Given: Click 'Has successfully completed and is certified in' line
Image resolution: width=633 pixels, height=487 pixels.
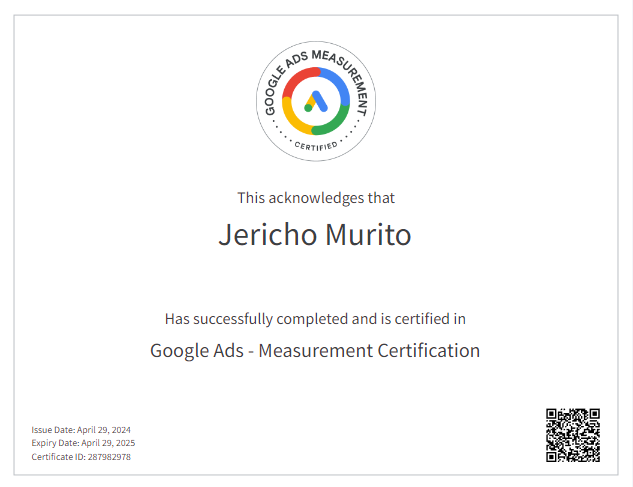Looking at the screenshot, I should (315, 319).
